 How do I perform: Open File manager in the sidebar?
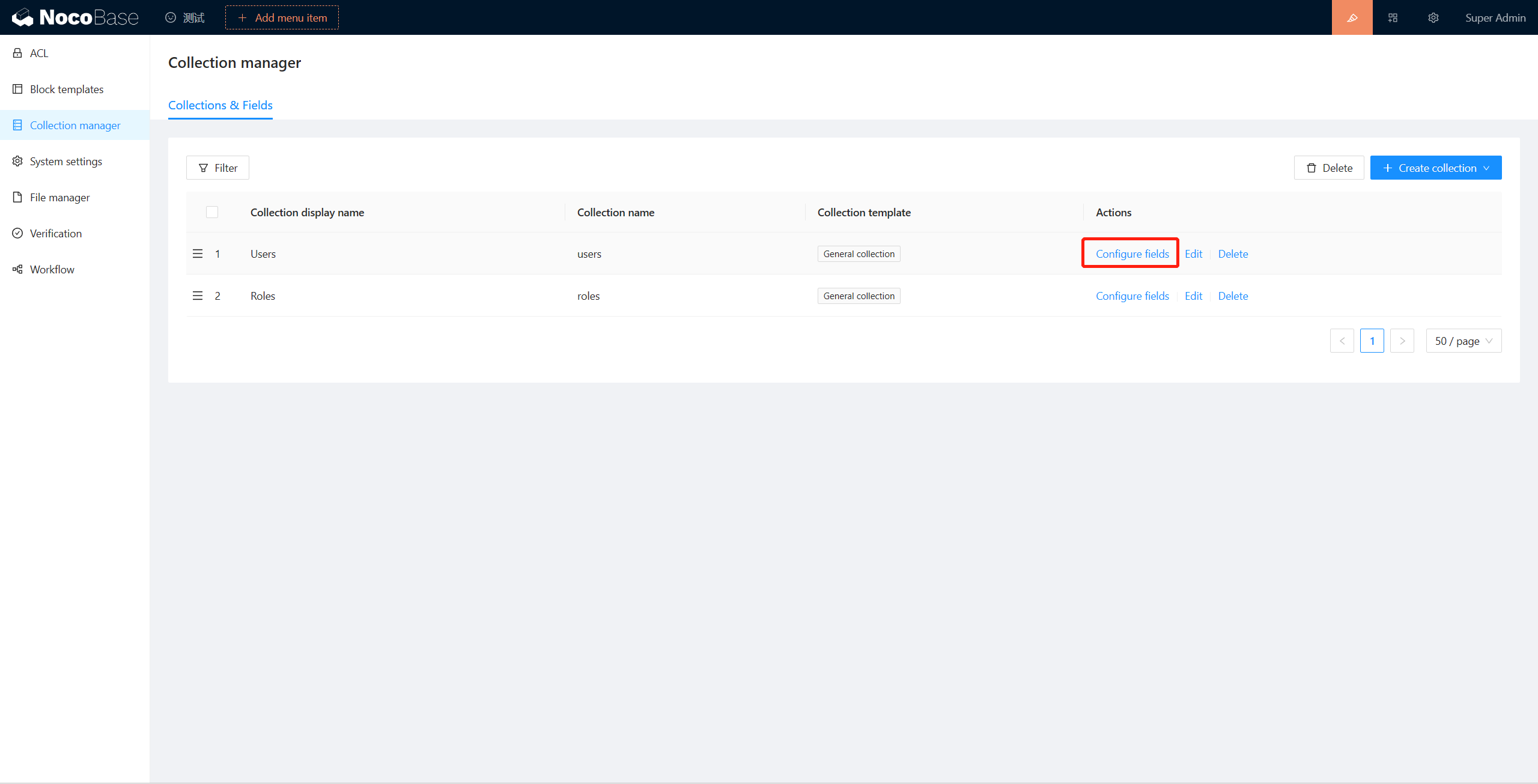pos(60,197)
